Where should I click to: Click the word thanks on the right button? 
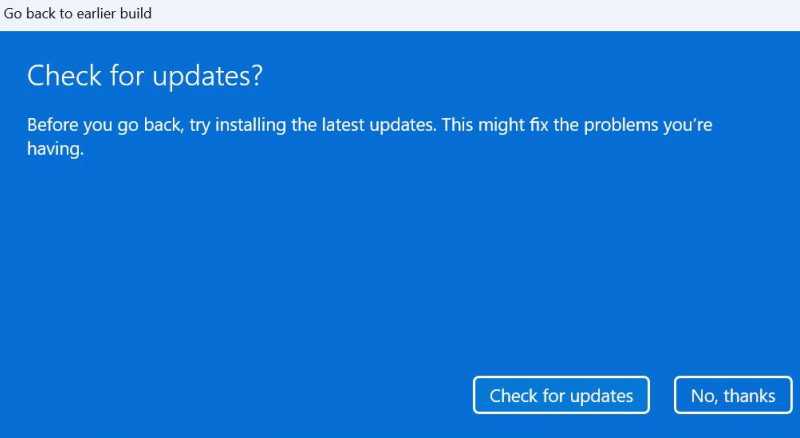pyautogui.click(x=749, y=396)
